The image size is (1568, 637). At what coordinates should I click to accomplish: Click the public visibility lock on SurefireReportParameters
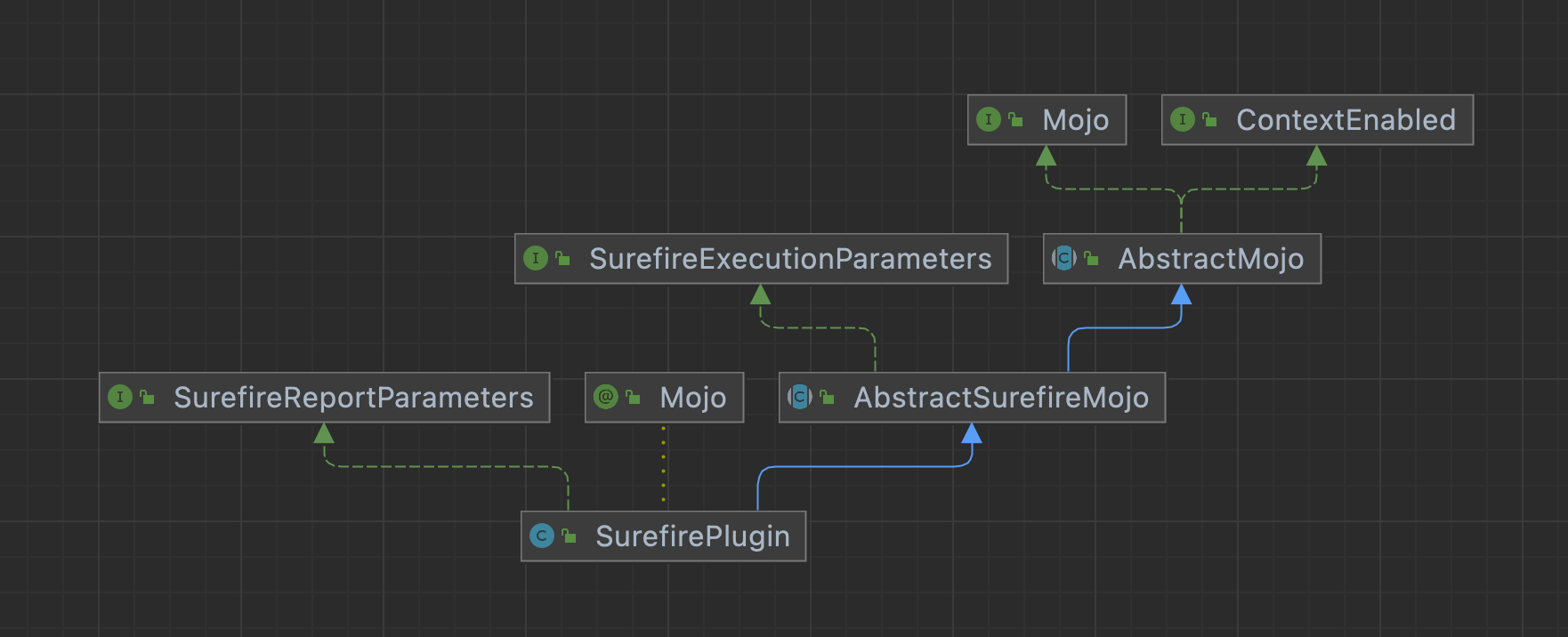[147, 397]
